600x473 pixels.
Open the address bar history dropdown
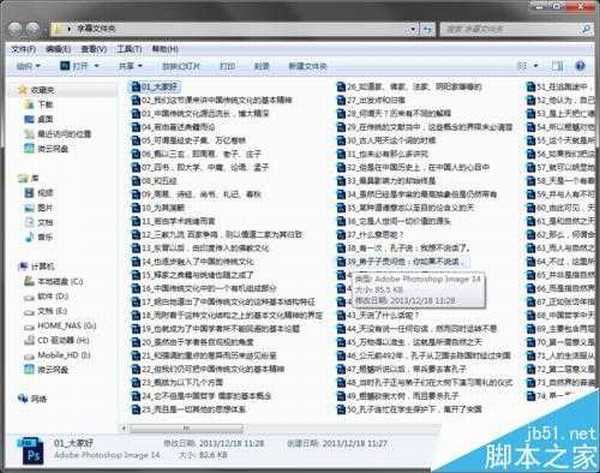pos(412,29)
